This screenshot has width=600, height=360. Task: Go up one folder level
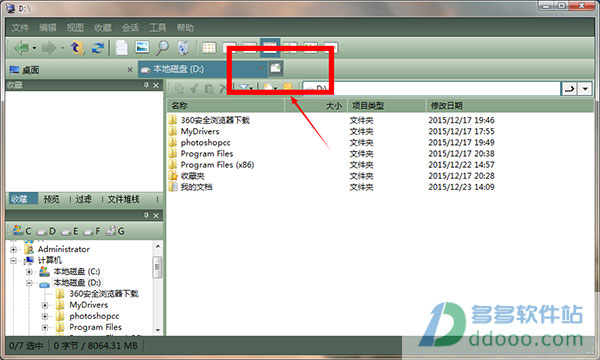coord(77,48)
